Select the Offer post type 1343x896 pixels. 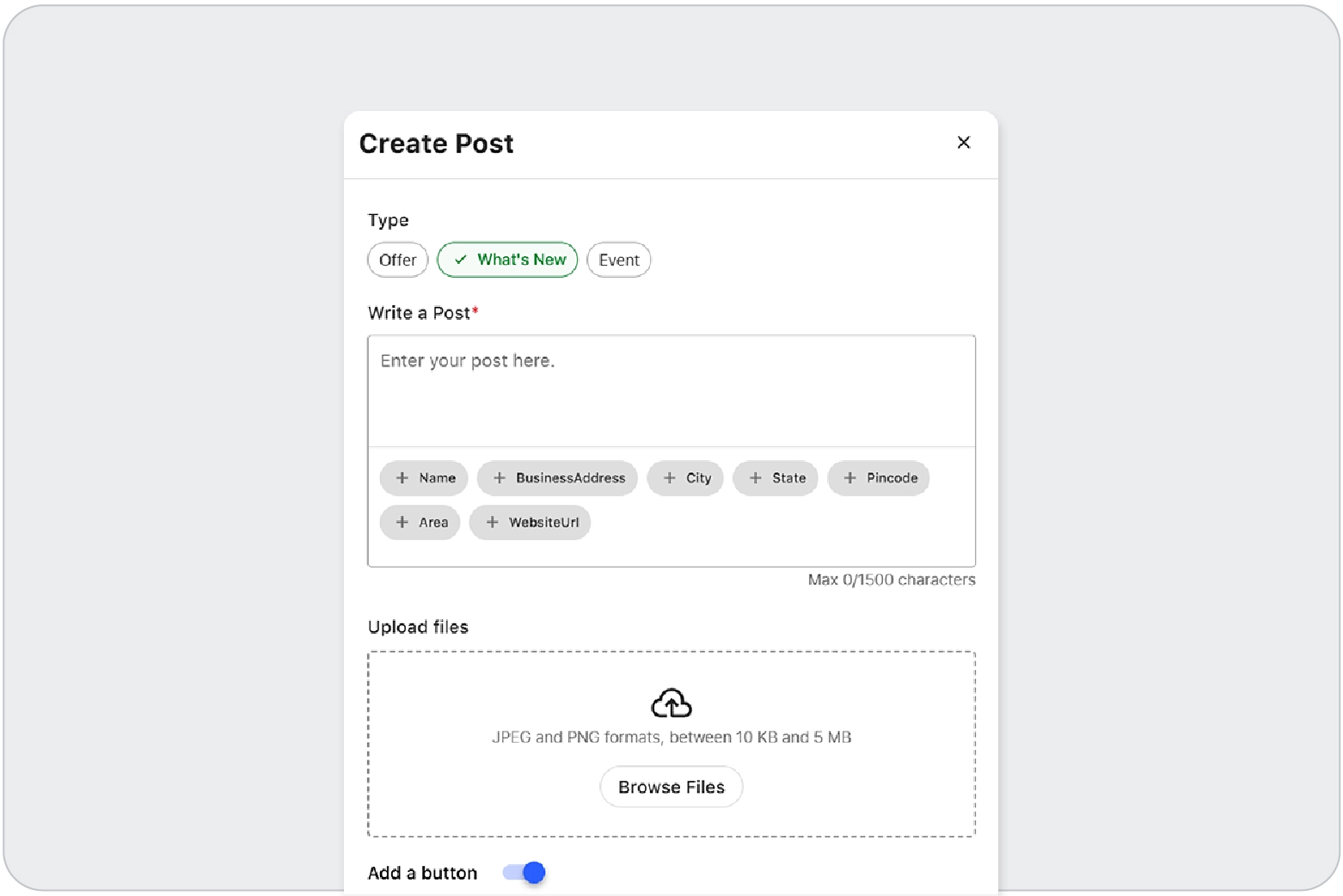[x=397, y=260]
